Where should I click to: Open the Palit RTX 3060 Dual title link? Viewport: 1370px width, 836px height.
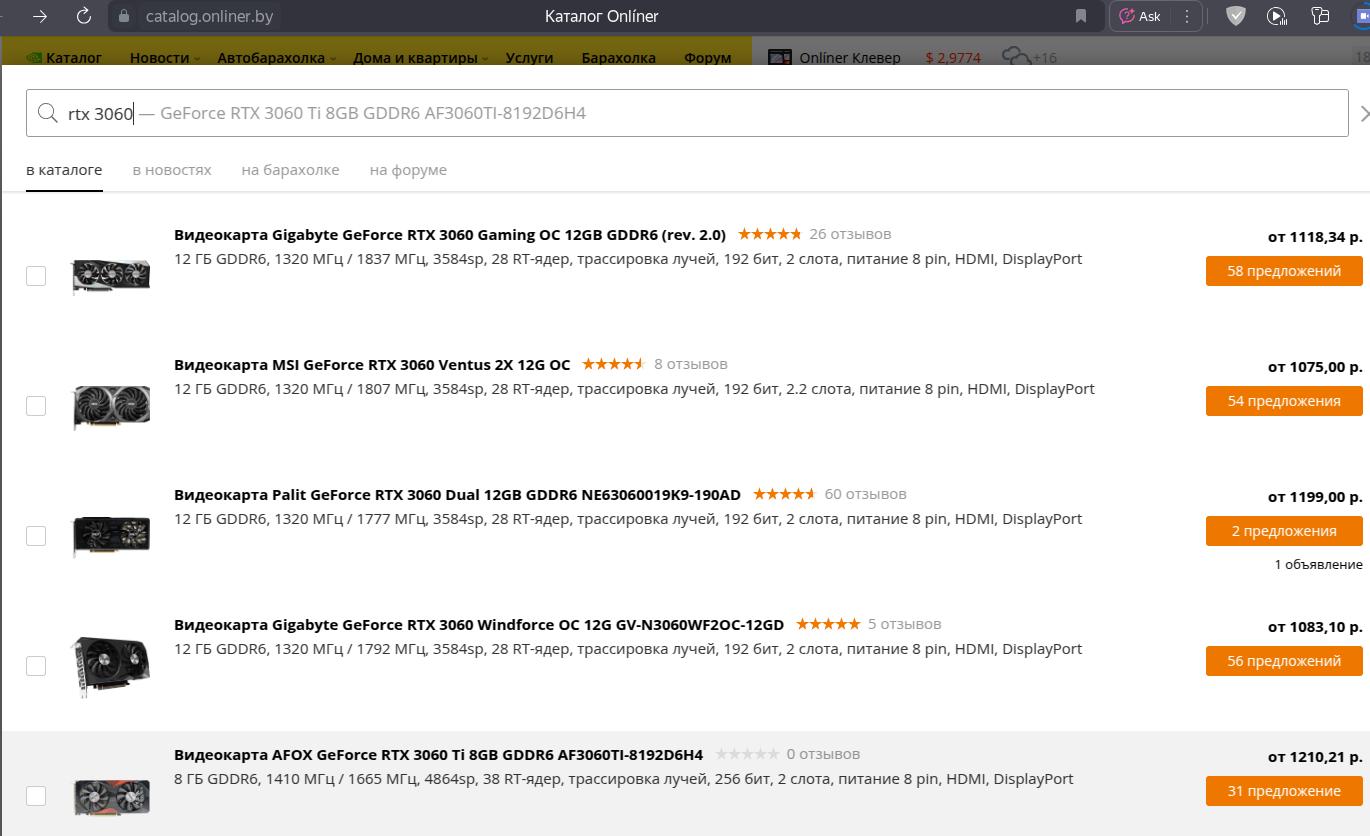[x=457, y=495]
